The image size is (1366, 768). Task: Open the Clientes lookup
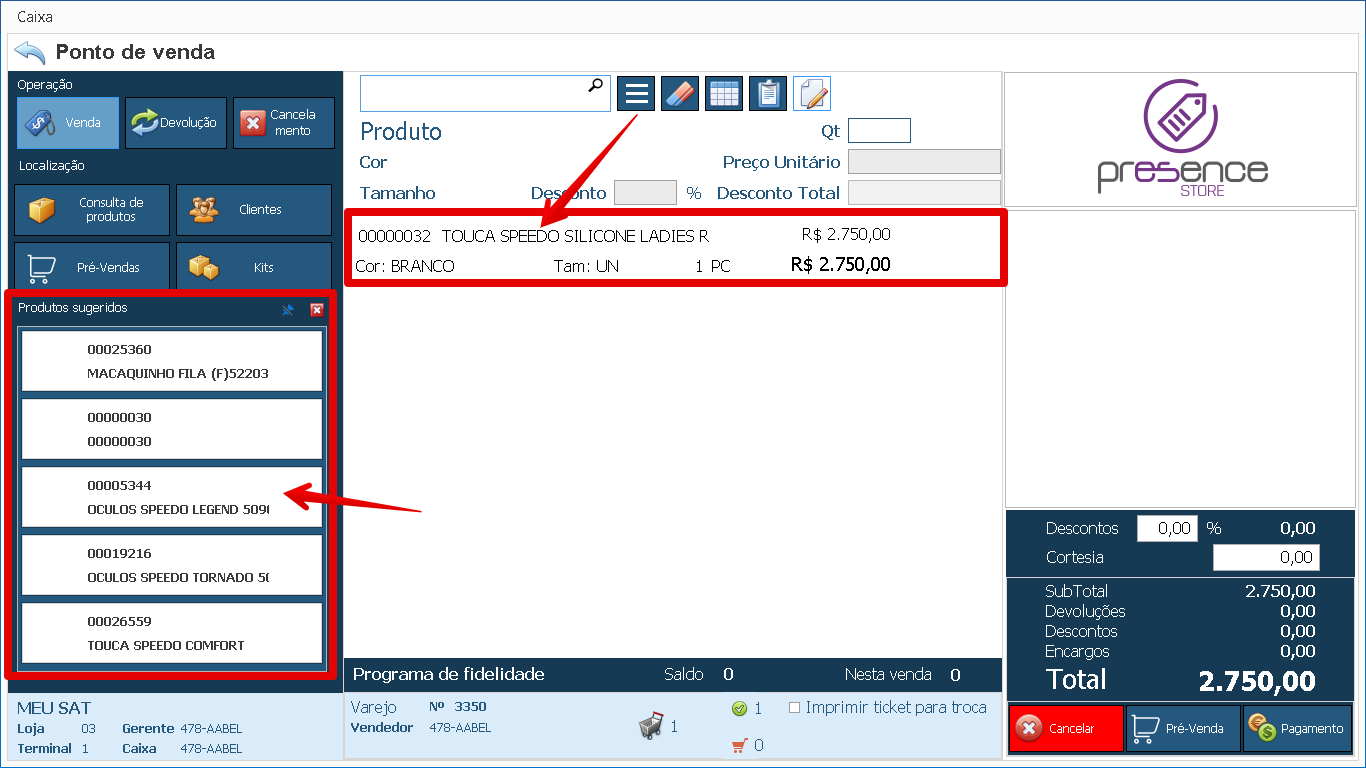coord(254,210)
